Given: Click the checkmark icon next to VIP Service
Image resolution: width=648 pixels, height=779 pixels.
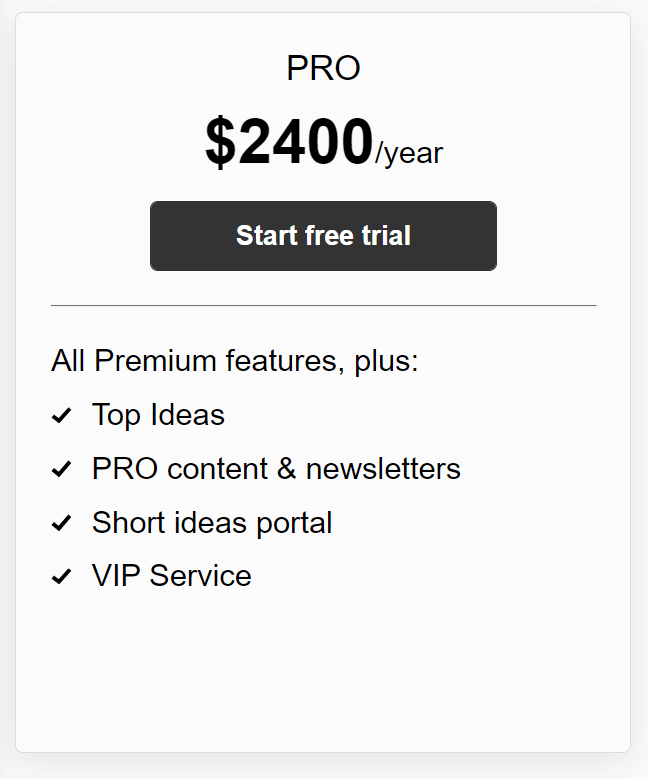Looking at the screenshot, I should click(62, 576).
